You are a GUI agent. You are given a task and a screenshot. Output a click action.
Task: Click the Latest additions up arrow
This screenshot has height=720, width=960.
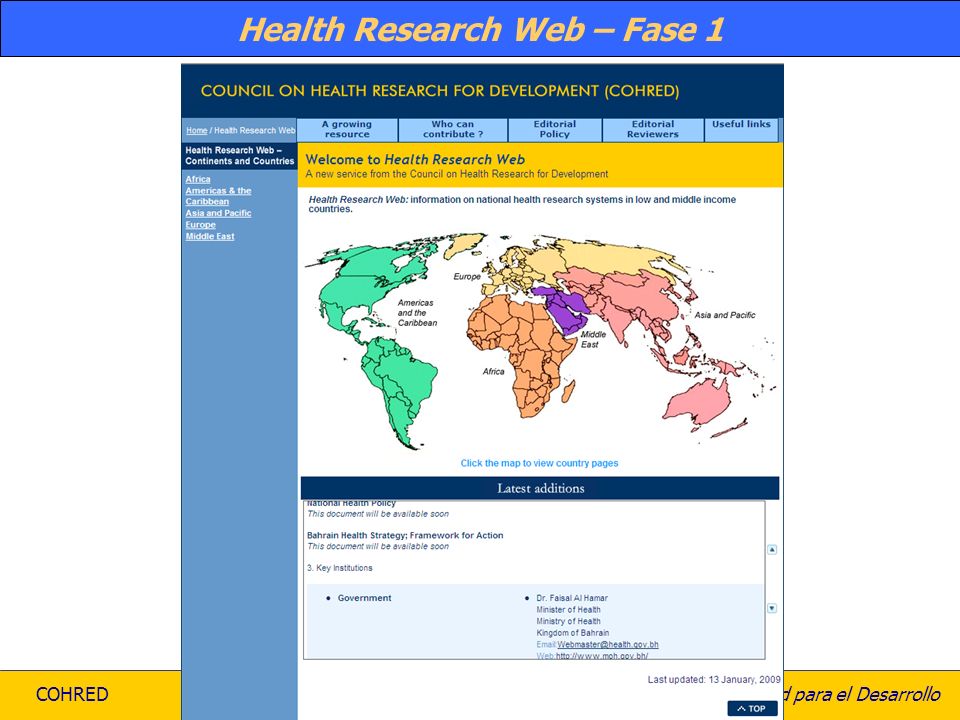click(772, 550)
